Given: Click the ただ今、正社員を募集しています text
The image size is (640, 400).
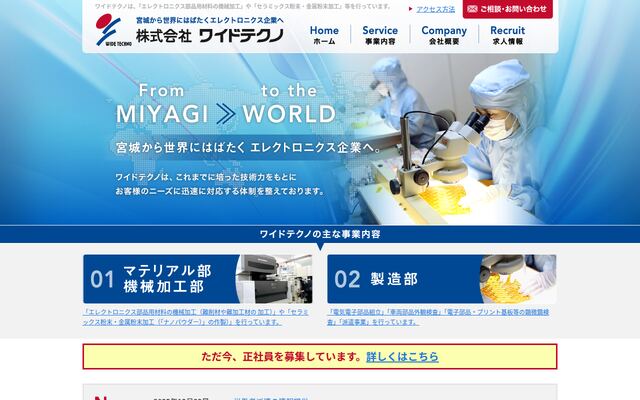Looking at the screenshot, I should click(x=282, y=357).
